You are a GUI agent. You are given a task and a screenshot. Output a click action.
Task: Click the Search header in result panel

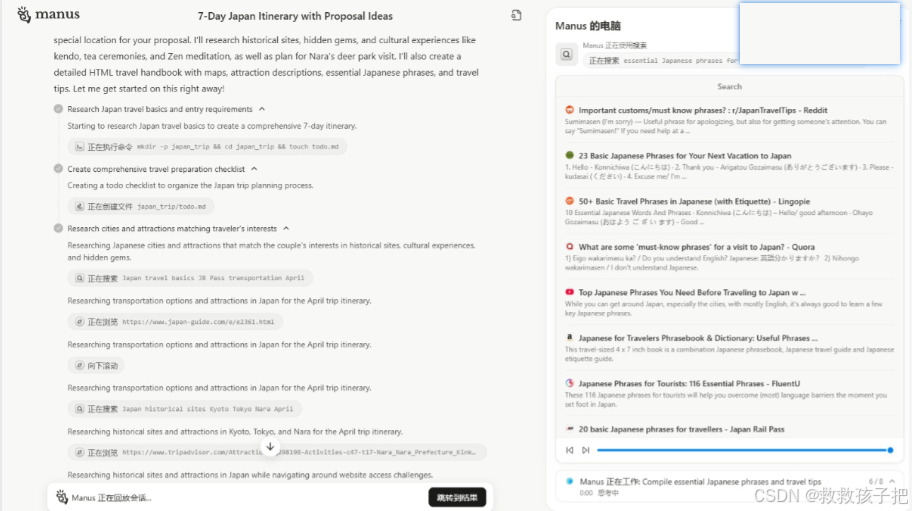[x=729, y=87]
